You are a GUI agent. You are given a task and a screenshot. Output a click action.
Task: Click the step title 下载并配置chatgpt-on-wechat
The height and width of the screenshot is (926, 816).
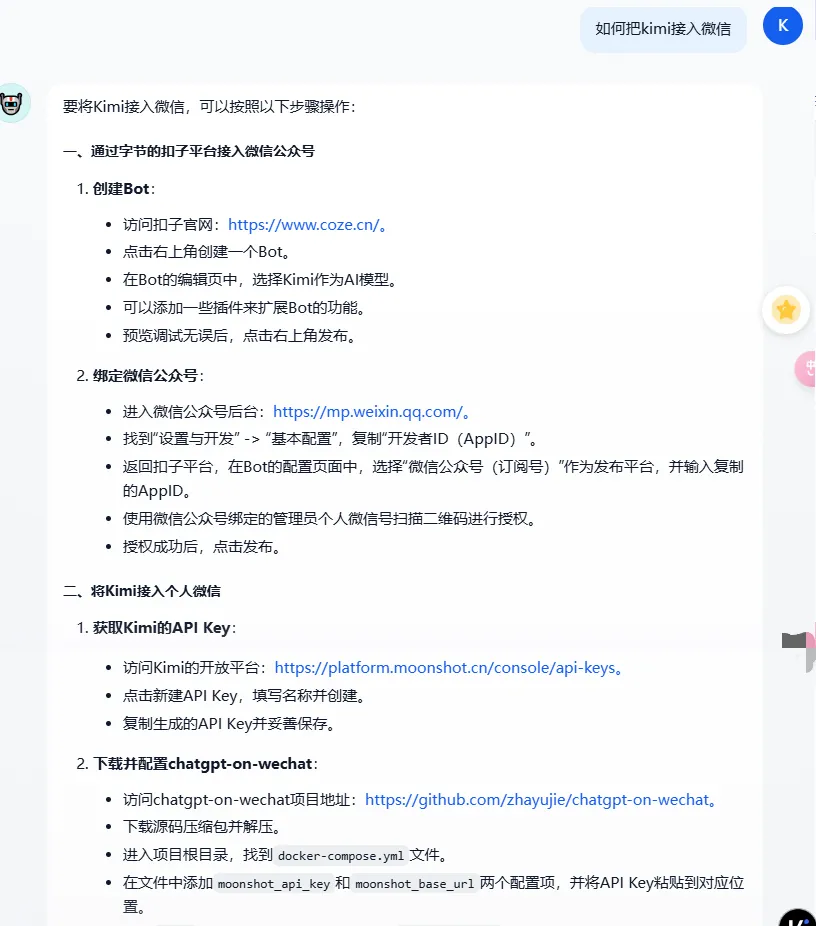[203, 764]
